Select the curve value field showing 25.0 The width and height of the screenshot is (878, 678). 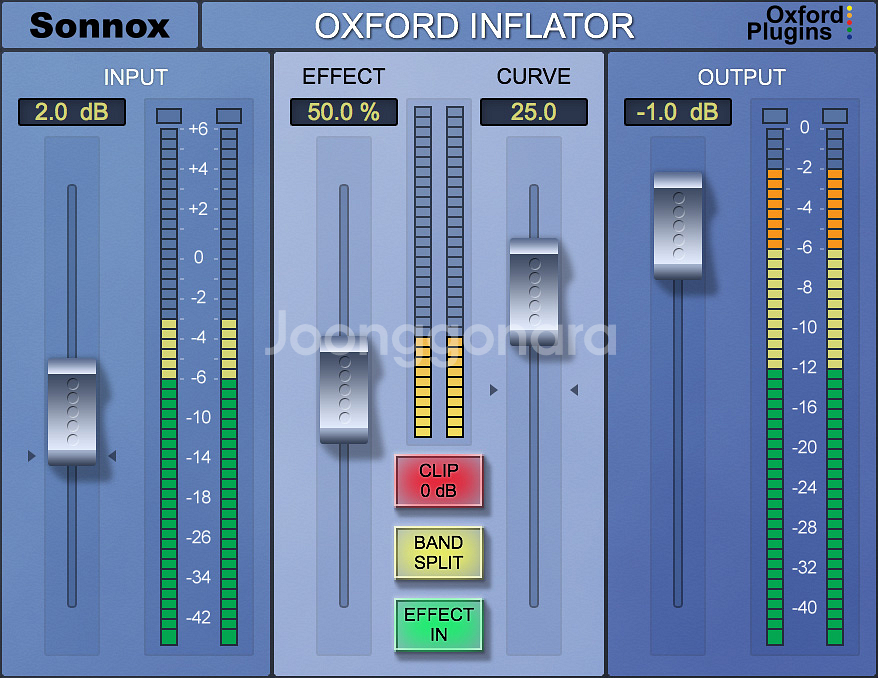(533, 112)
